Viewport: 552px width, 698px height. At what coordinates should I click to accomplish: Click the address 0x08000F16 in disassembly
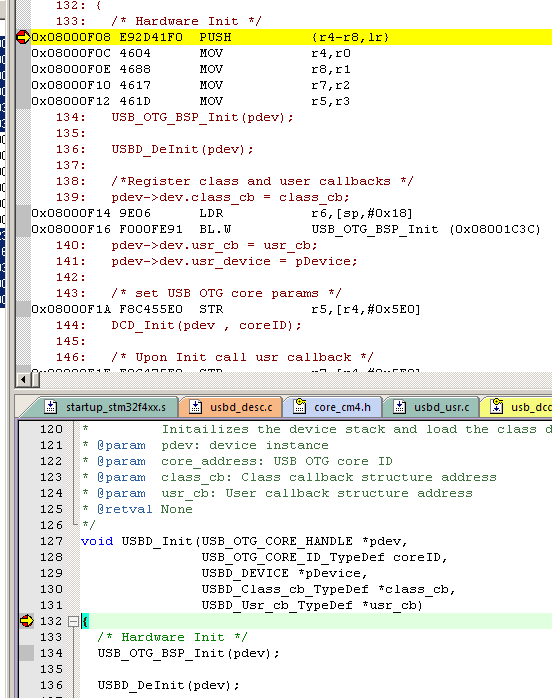[x=70, y=229]
